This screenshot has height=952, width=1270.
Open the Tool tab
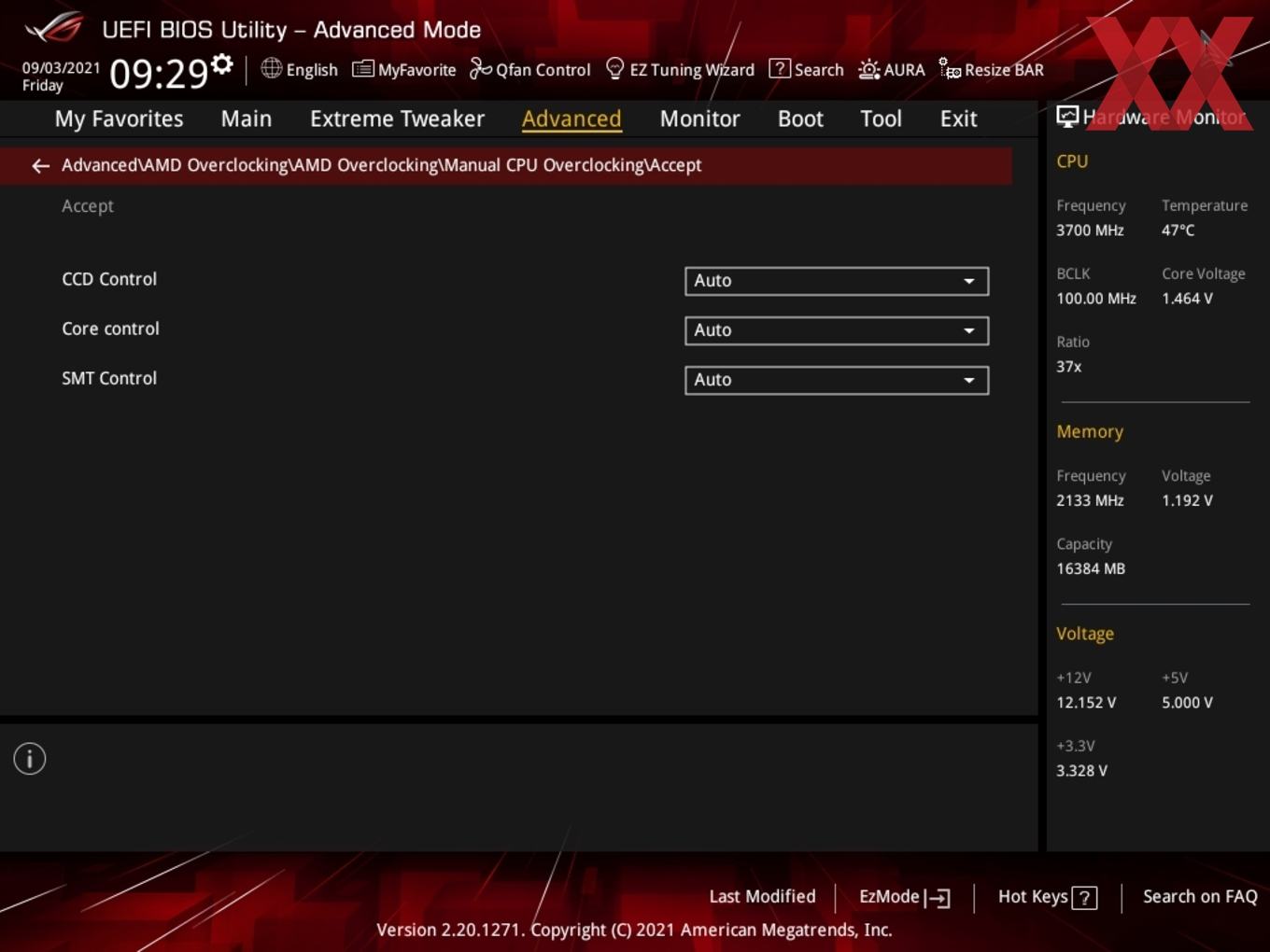point(881,119)
